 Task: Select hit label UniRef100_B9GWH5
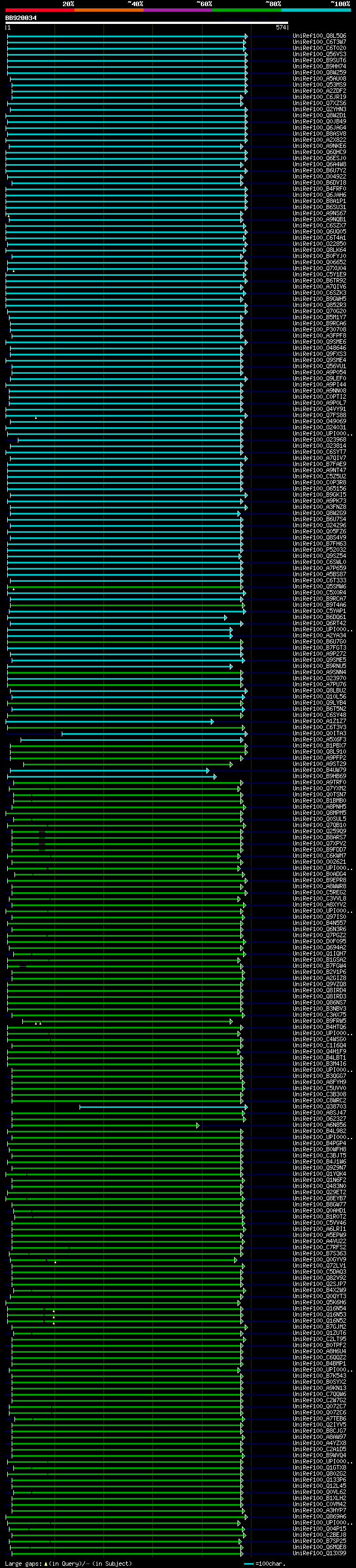coord(319,299)
